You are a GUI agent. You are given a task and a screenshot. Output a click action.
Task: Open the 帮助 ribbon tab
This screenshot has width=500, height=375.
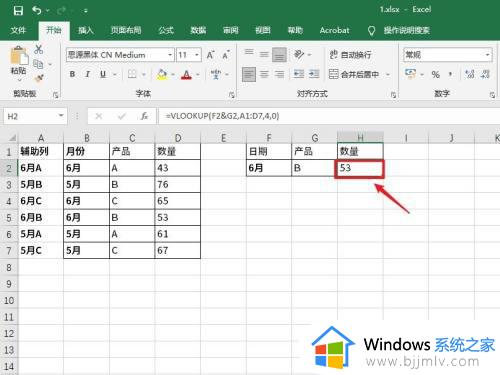tap(295, 30)
